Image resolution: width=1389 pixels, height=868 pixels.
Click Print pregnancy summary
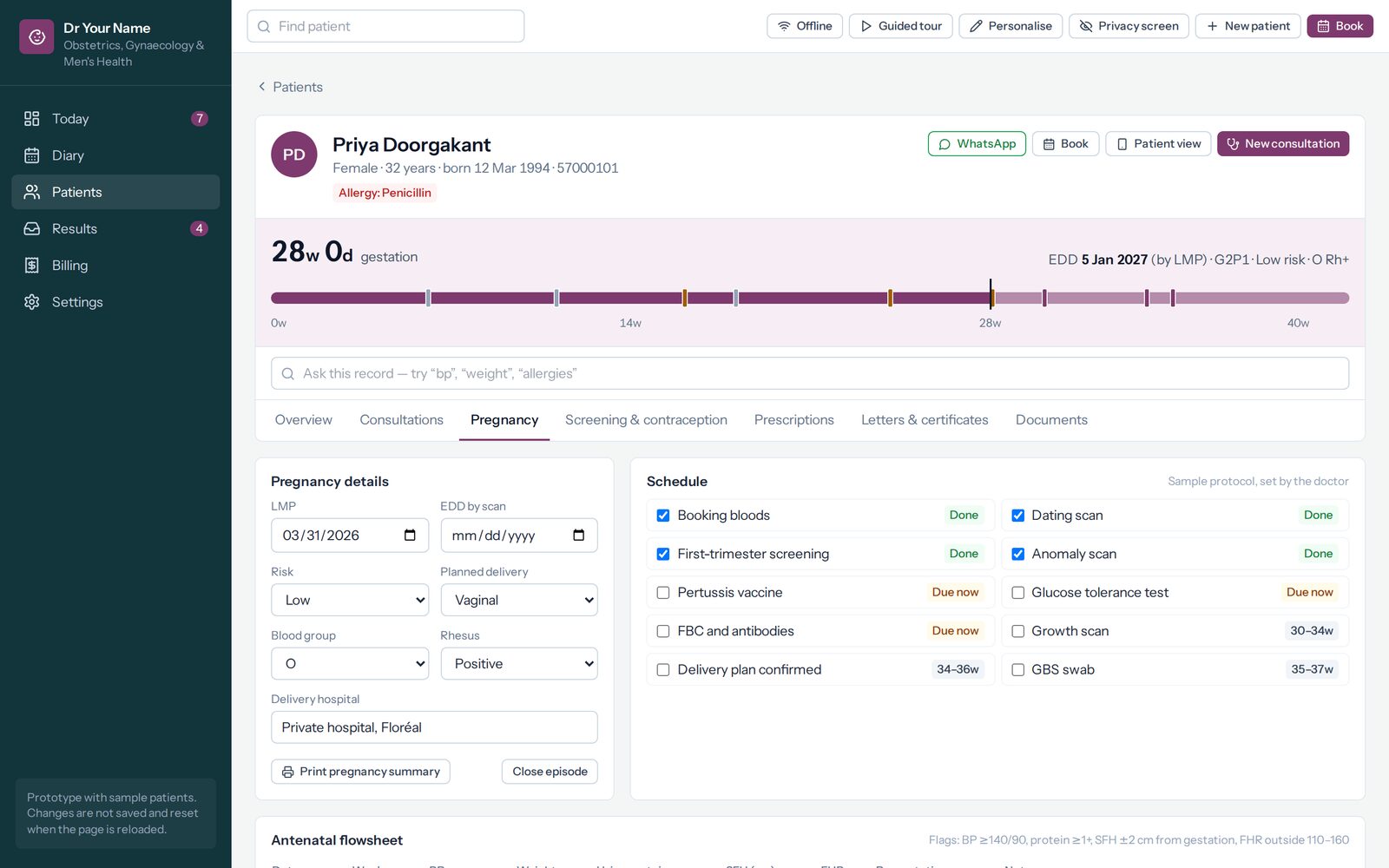point(360,772)
